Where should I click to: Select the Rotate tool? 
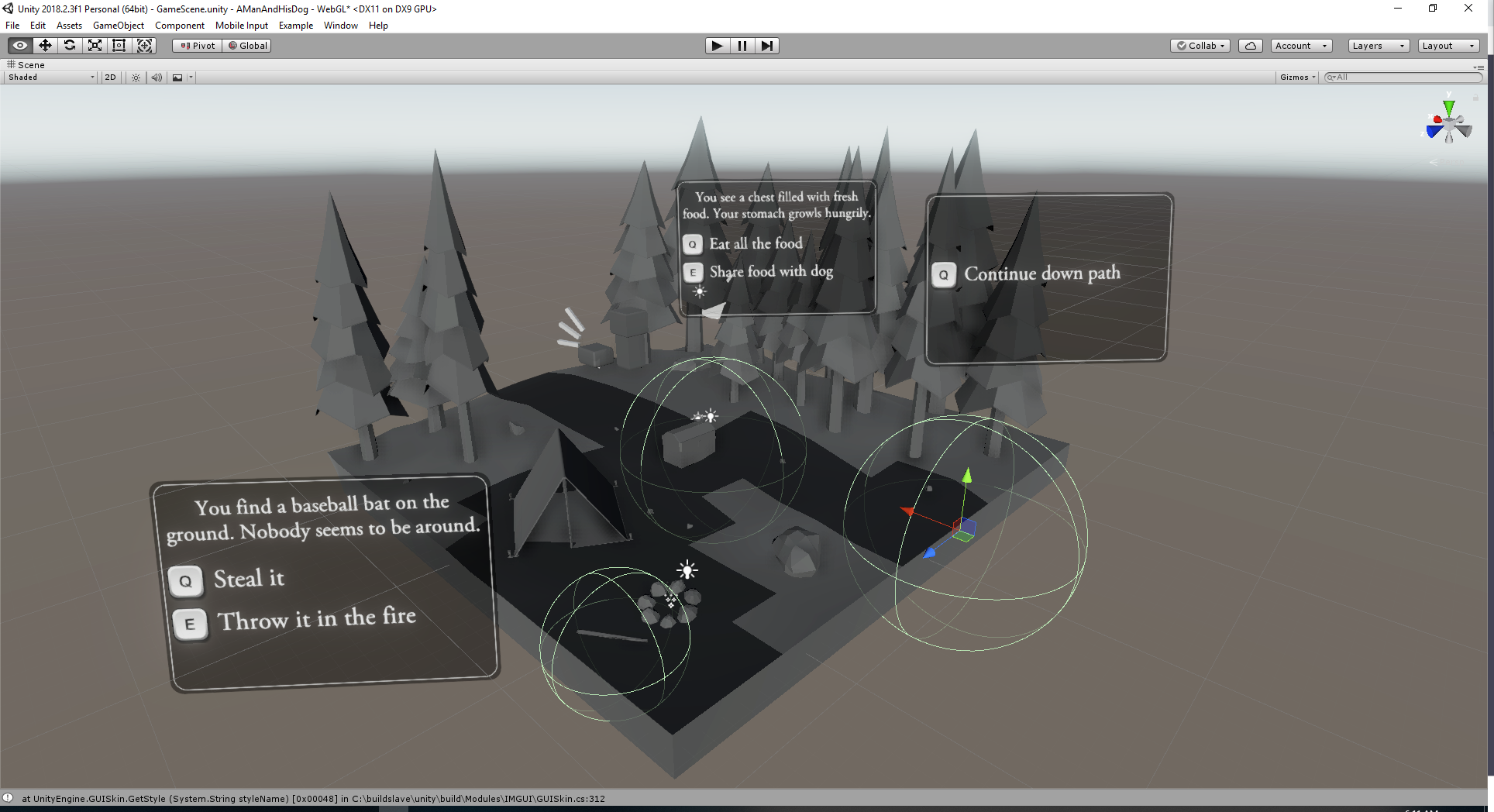point(70,46)
